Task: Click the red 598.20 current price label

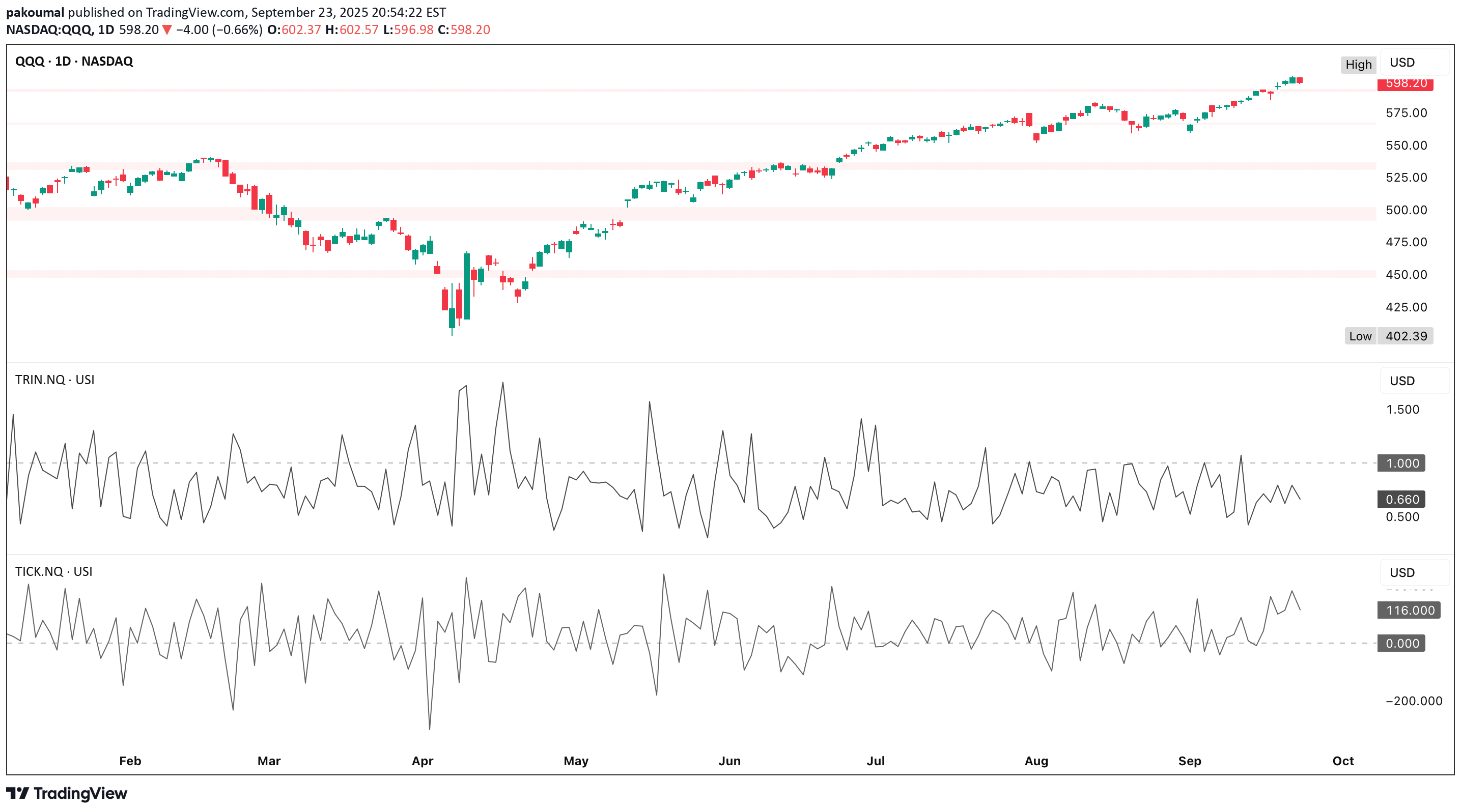Action: click(x=1406, y=84)
